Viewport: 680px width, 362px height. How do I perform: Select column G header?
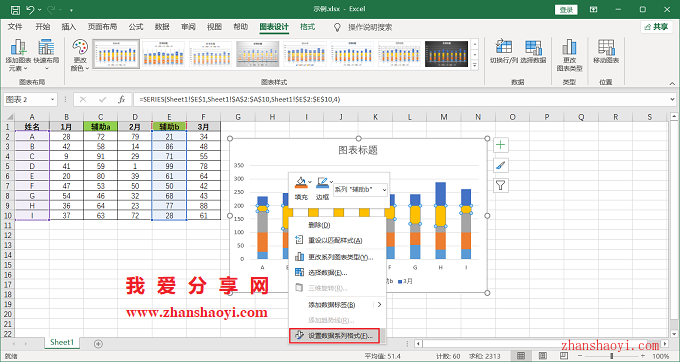[238, 117]
